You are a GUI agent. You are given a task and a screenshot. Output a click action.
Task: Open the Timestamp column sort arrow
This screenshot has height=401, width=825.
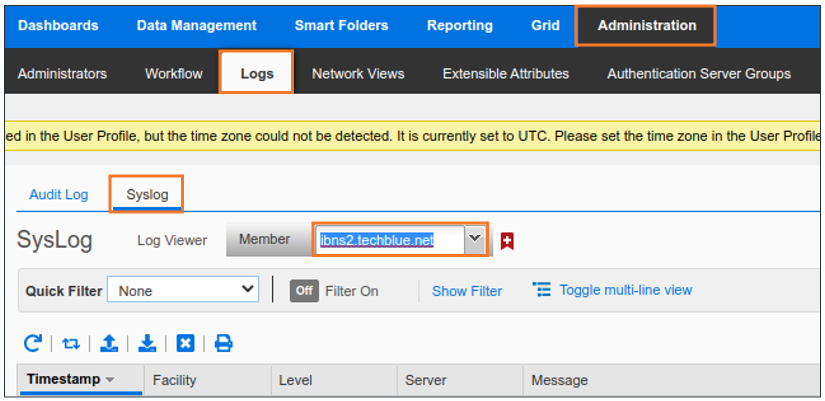click(x=110, y=380)
